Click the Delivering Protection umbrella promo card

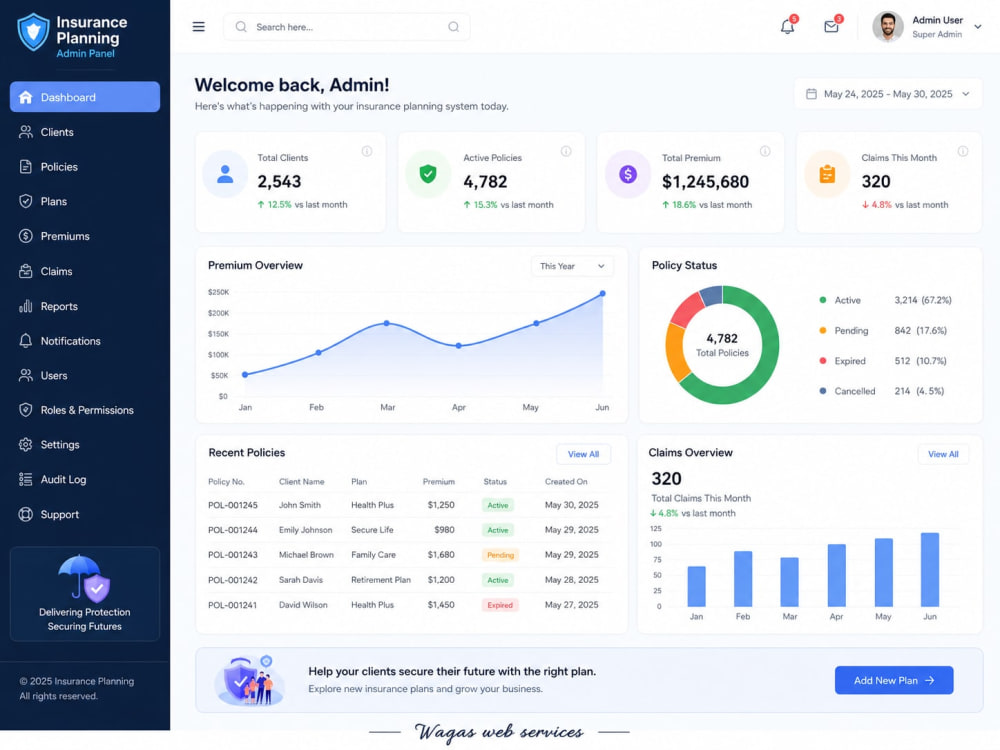[85, 594]
